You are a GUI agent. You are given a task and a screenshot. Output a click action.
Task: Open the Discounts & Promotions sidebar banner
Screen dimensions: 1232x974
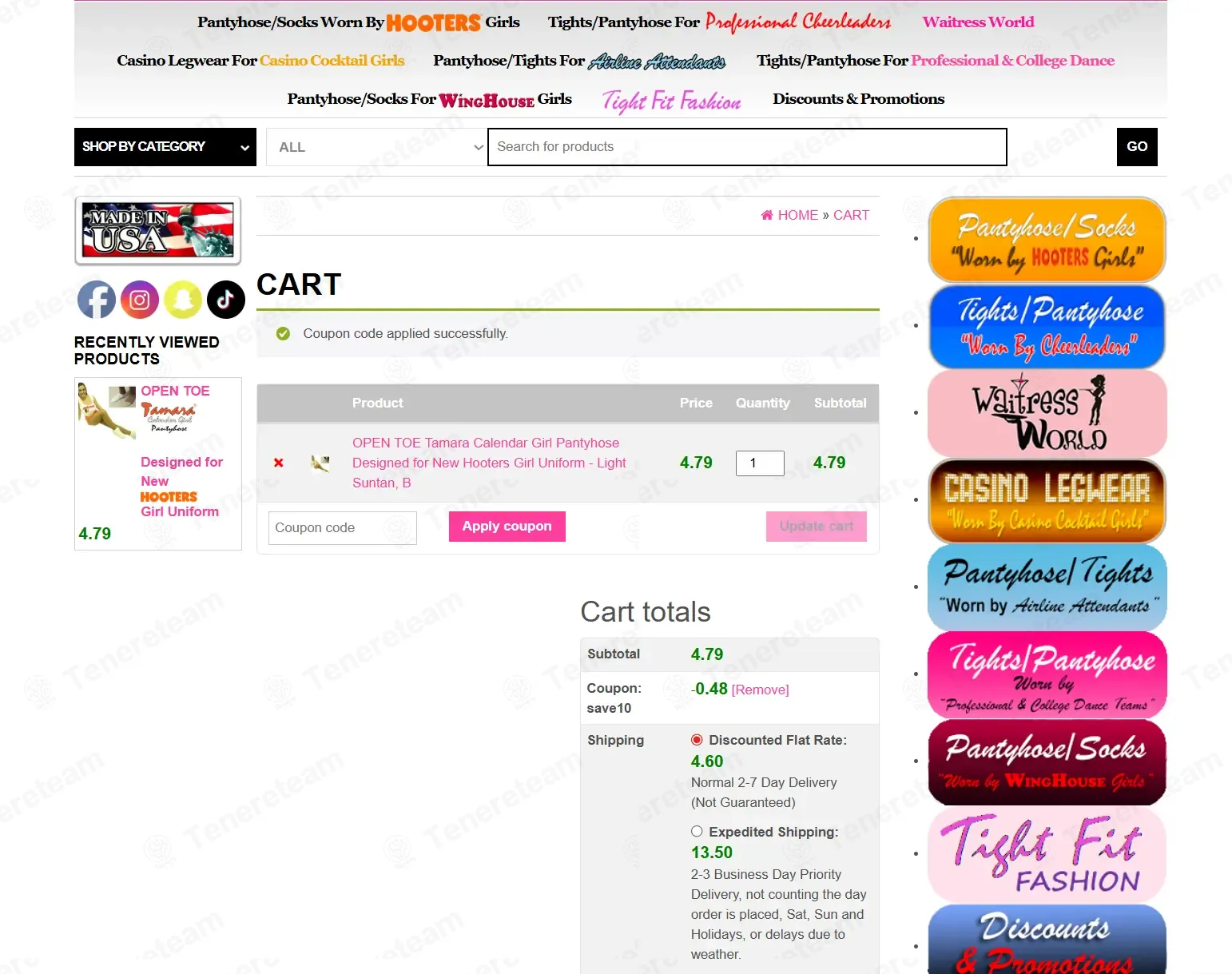(x=1047, y=940)
